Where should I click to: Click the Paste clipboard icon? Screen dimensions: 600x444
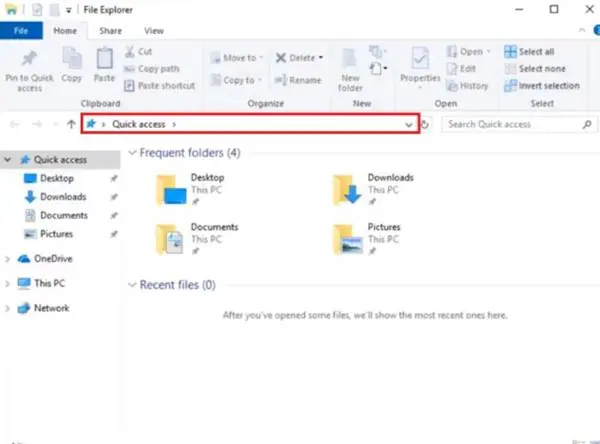point(104,59)
